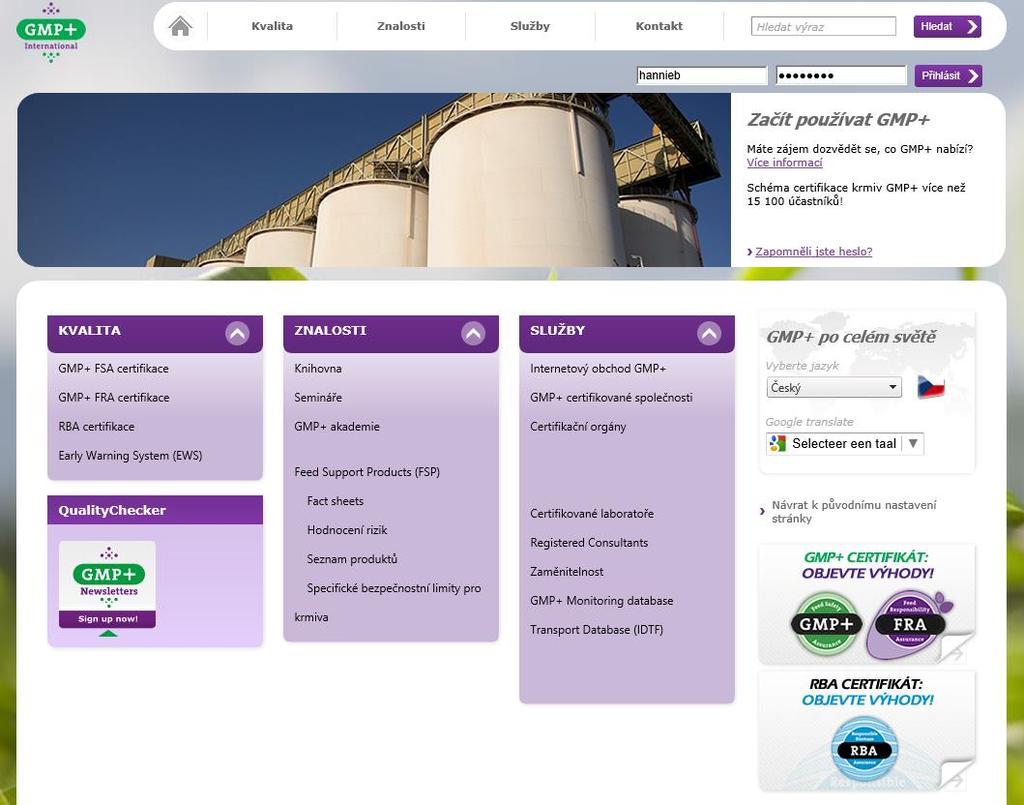1024x805 pixels.
Task: Collapse the Služby panel with its chevron
Action: coord(709,334)
